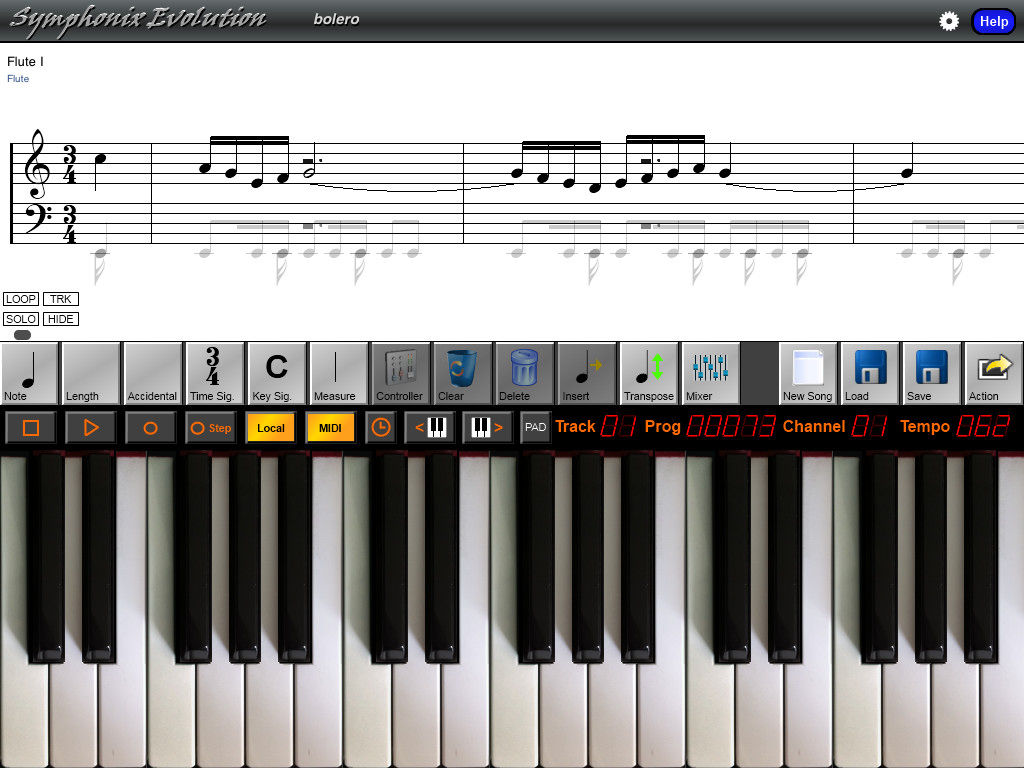Open the Accidental tool
Viewport: 1024px width, 768px height.
(152, 374)
